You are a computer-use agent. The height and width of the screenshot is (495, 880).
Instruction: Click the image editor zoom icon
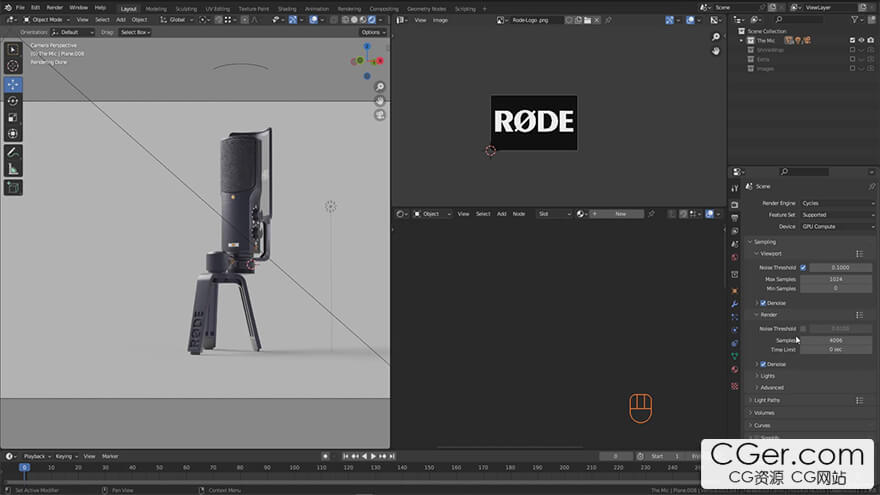pos(716,37)
